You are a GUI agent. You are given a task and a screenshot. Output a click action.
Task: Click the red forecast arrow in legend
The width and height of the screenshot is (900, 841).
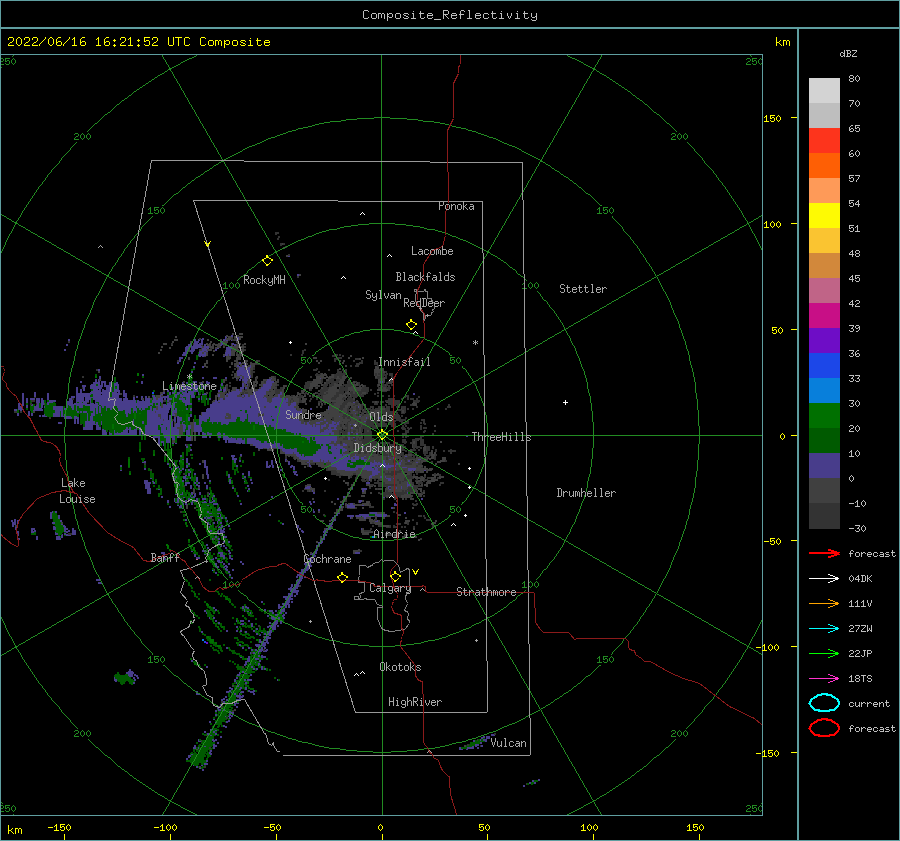[x=824, y=553]
